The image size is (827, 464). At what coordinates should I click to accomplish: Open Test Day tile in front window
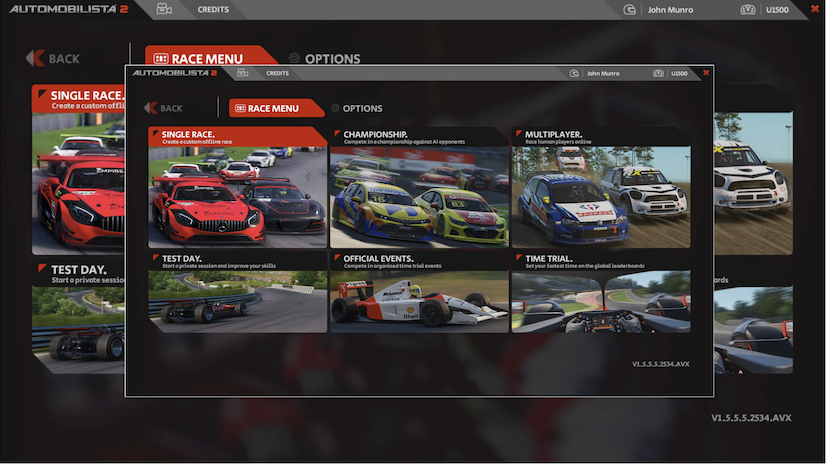[x=237, y=292]
